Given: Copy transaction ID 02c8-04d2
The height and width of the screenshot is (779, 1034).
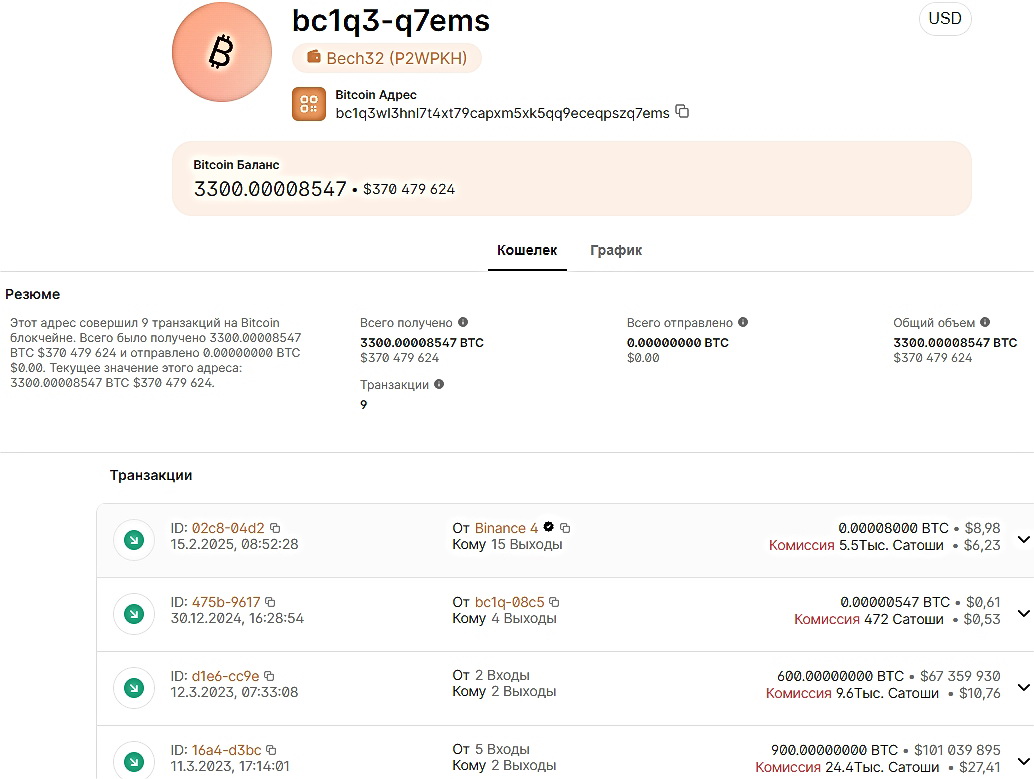Looking at the screenshot, I should pos(276,528).
